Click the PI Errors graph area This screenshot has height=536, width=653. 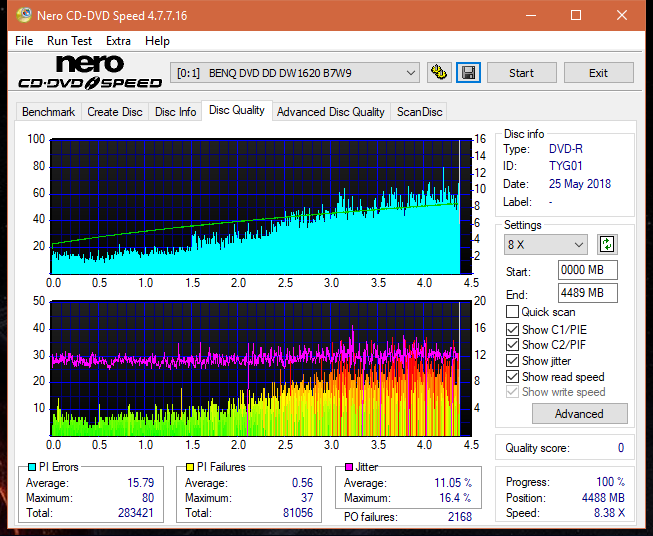(261, 206)
